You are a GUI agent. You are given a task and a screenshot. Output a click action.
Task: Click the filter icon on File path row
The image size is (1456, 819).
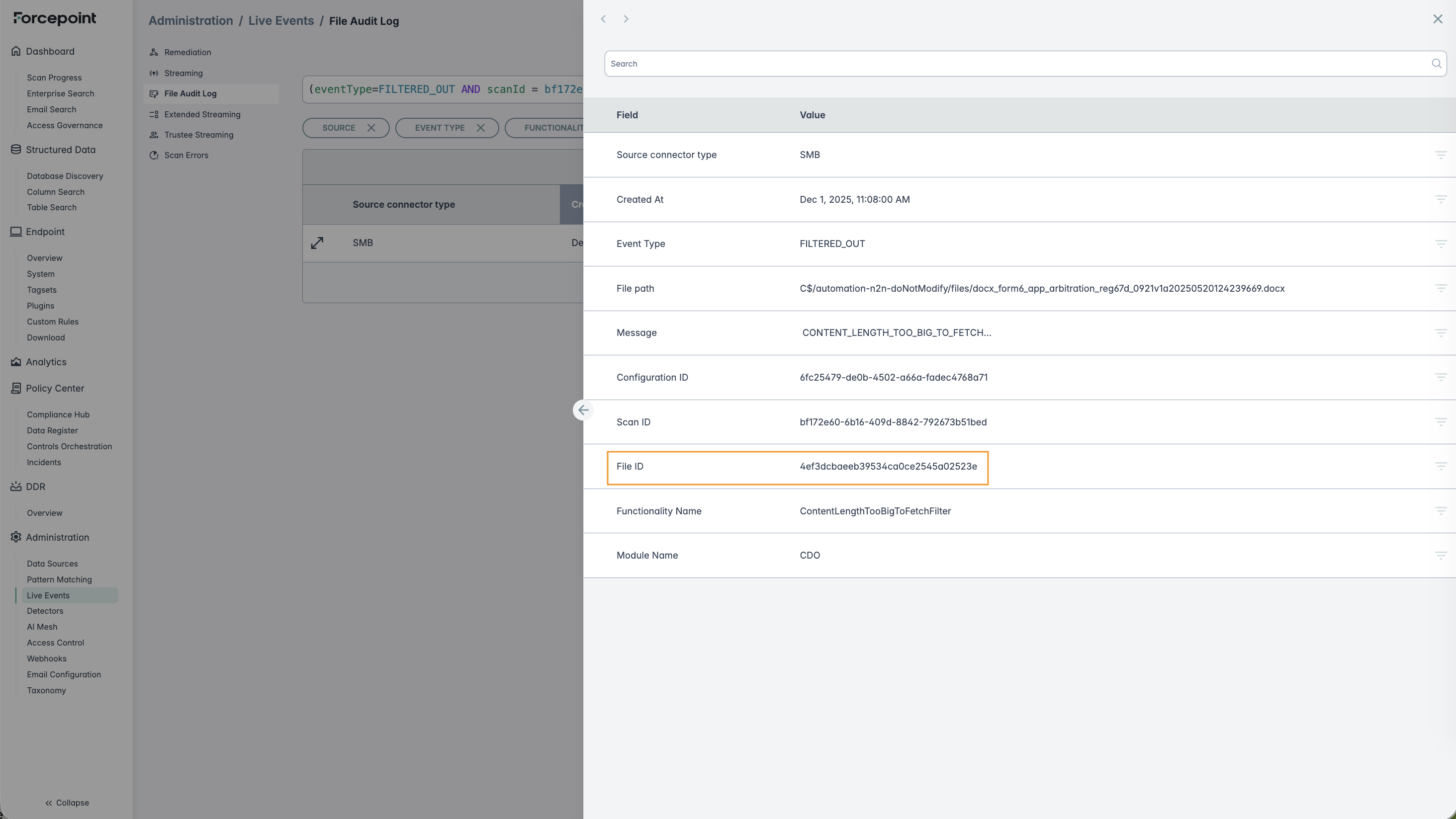(x=1440, y=289)
